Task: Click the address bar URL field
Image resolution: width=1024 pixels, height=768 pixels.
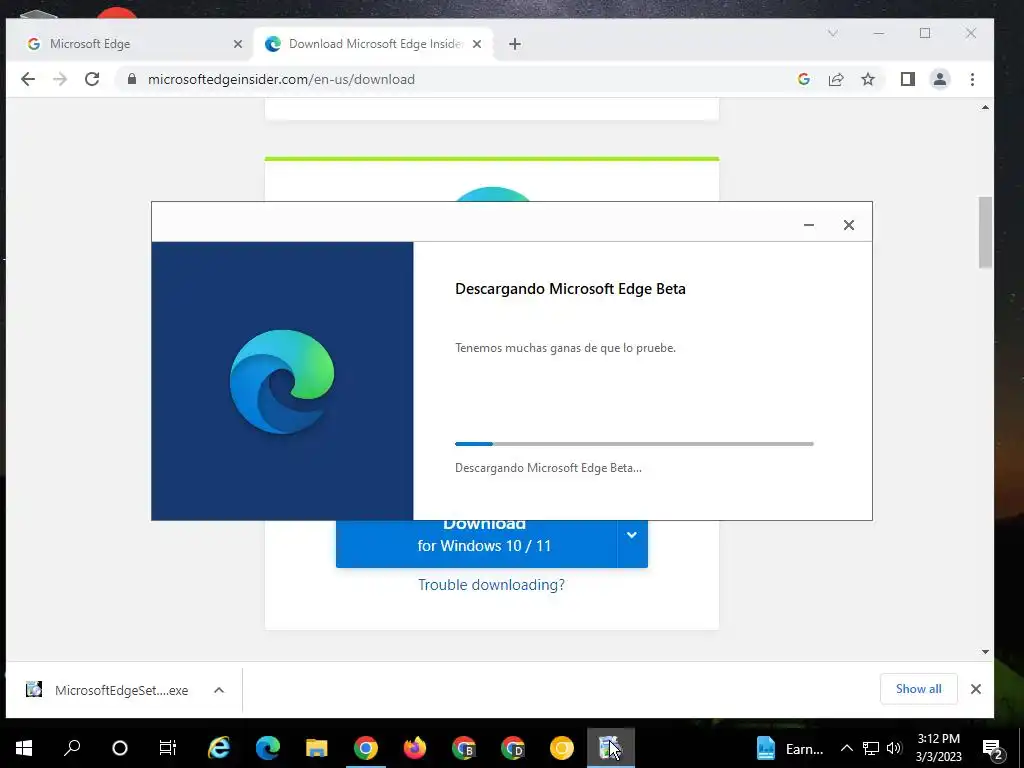Action: [457, 79]
